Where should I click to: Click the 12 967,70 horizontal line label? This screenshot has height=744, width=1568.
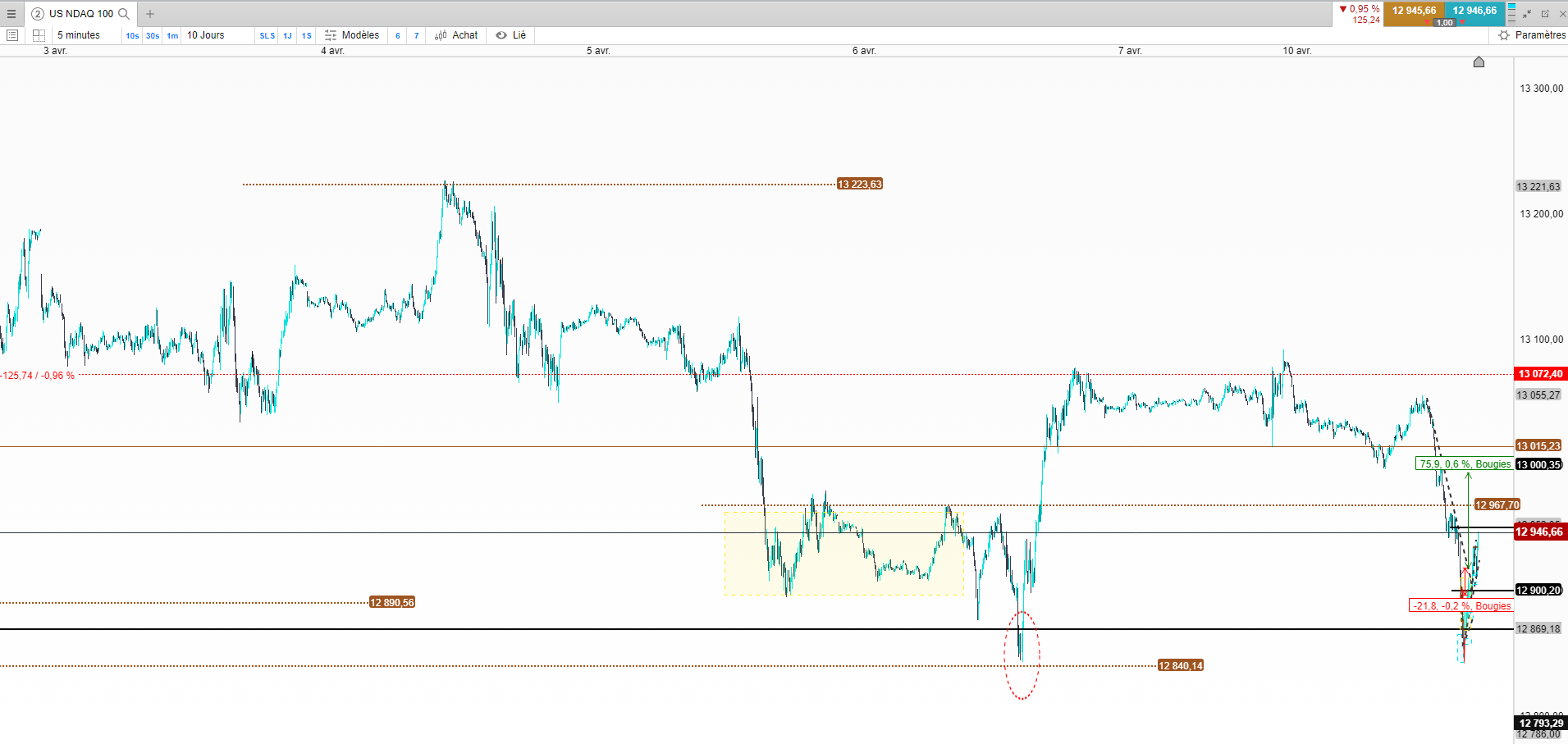click(1497, 505)
